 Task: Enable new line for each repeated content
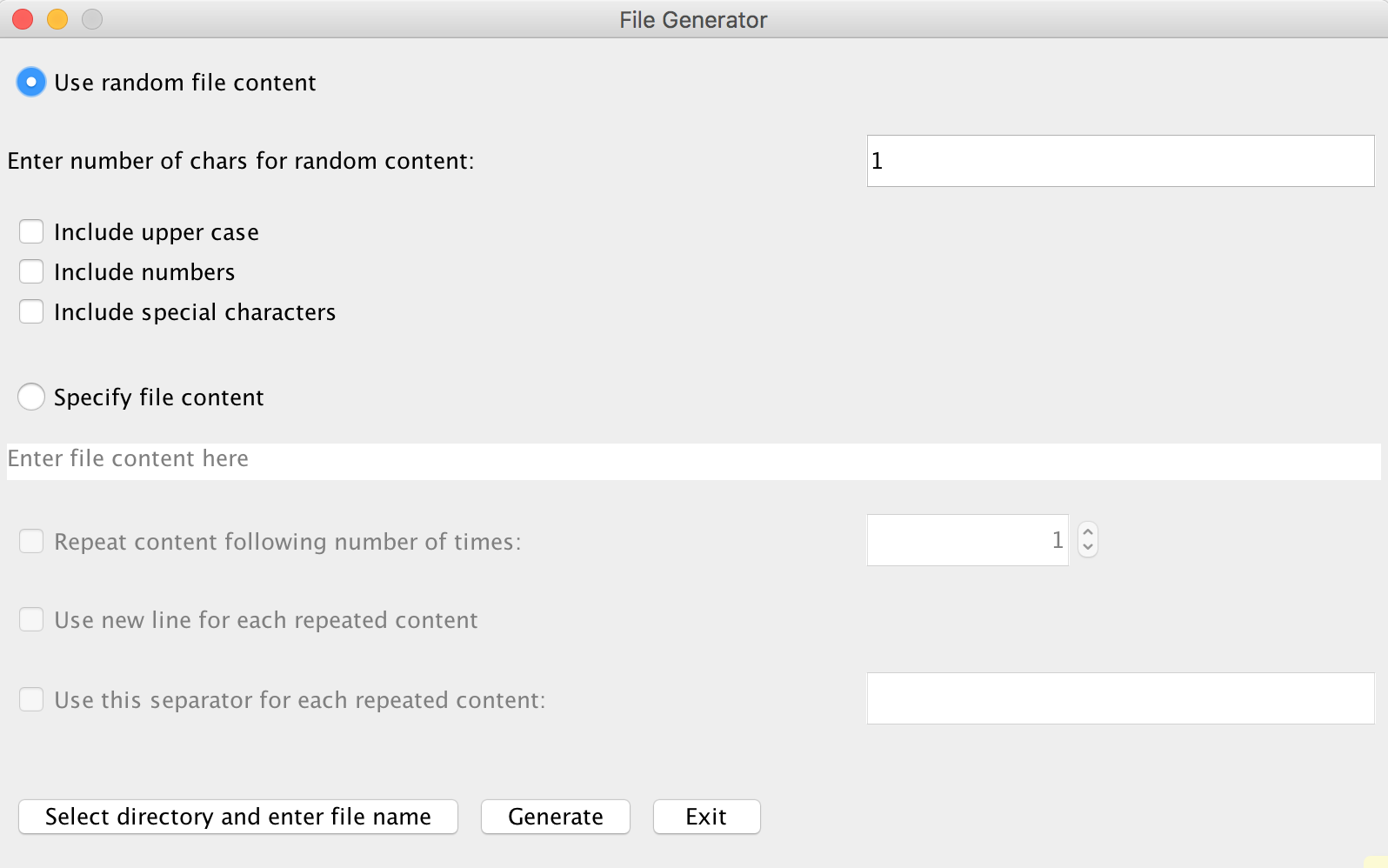tap(31, 619)
